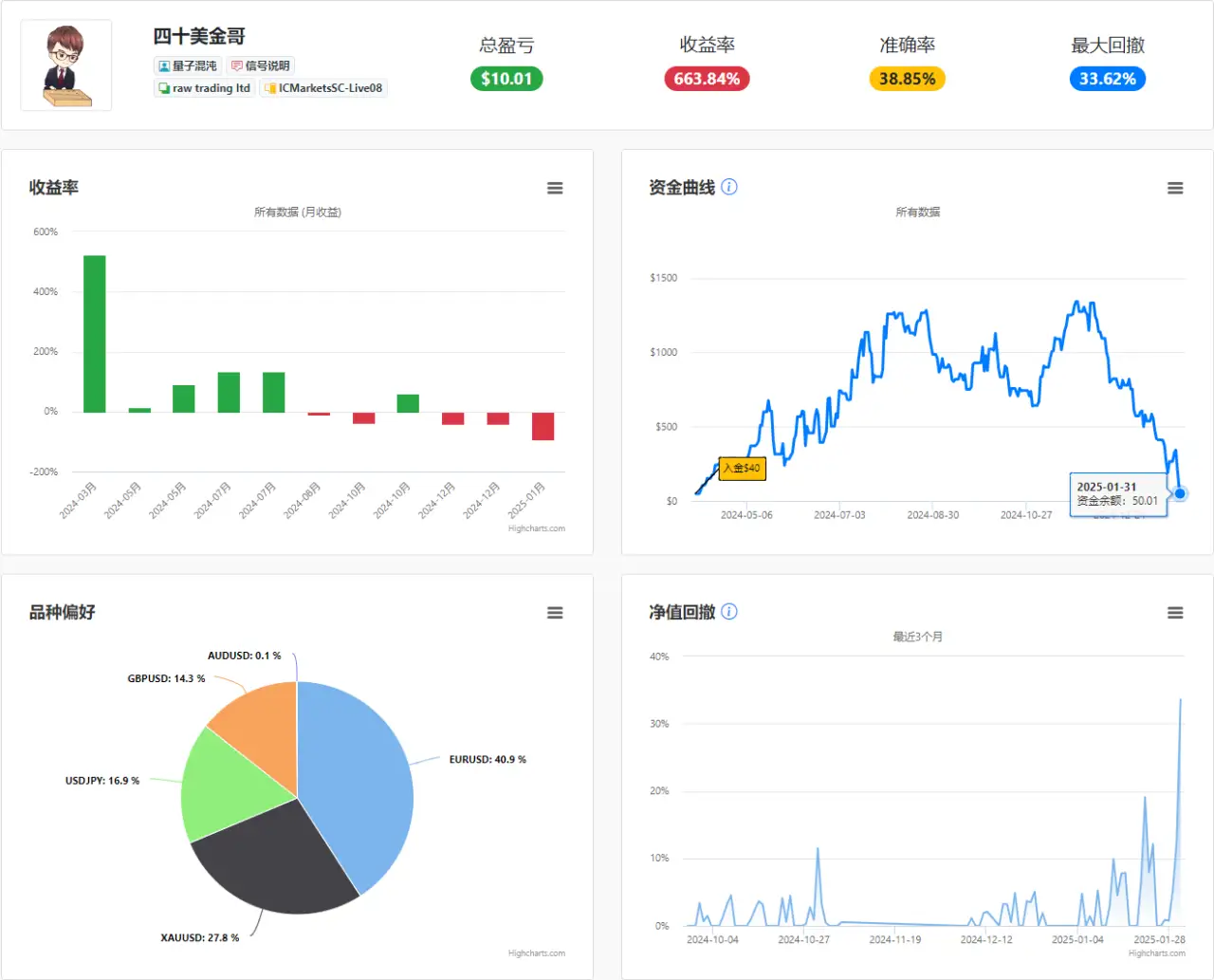Viewport: 1214px width, 980px height.
Task: Click the trader avatar image
Action: [x=66, y=65]
